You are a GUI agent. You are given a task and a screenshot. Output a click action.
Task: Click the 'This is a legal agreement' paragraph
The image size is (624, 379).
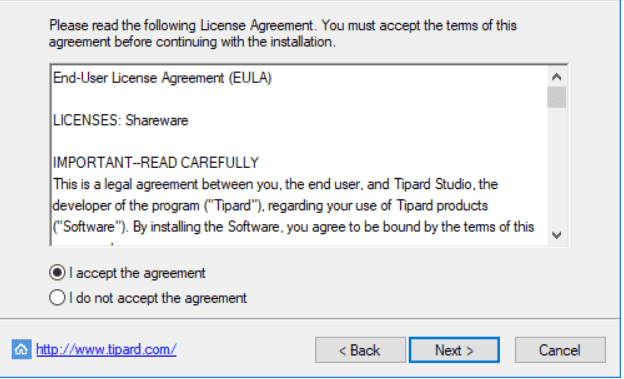point(294,205)
